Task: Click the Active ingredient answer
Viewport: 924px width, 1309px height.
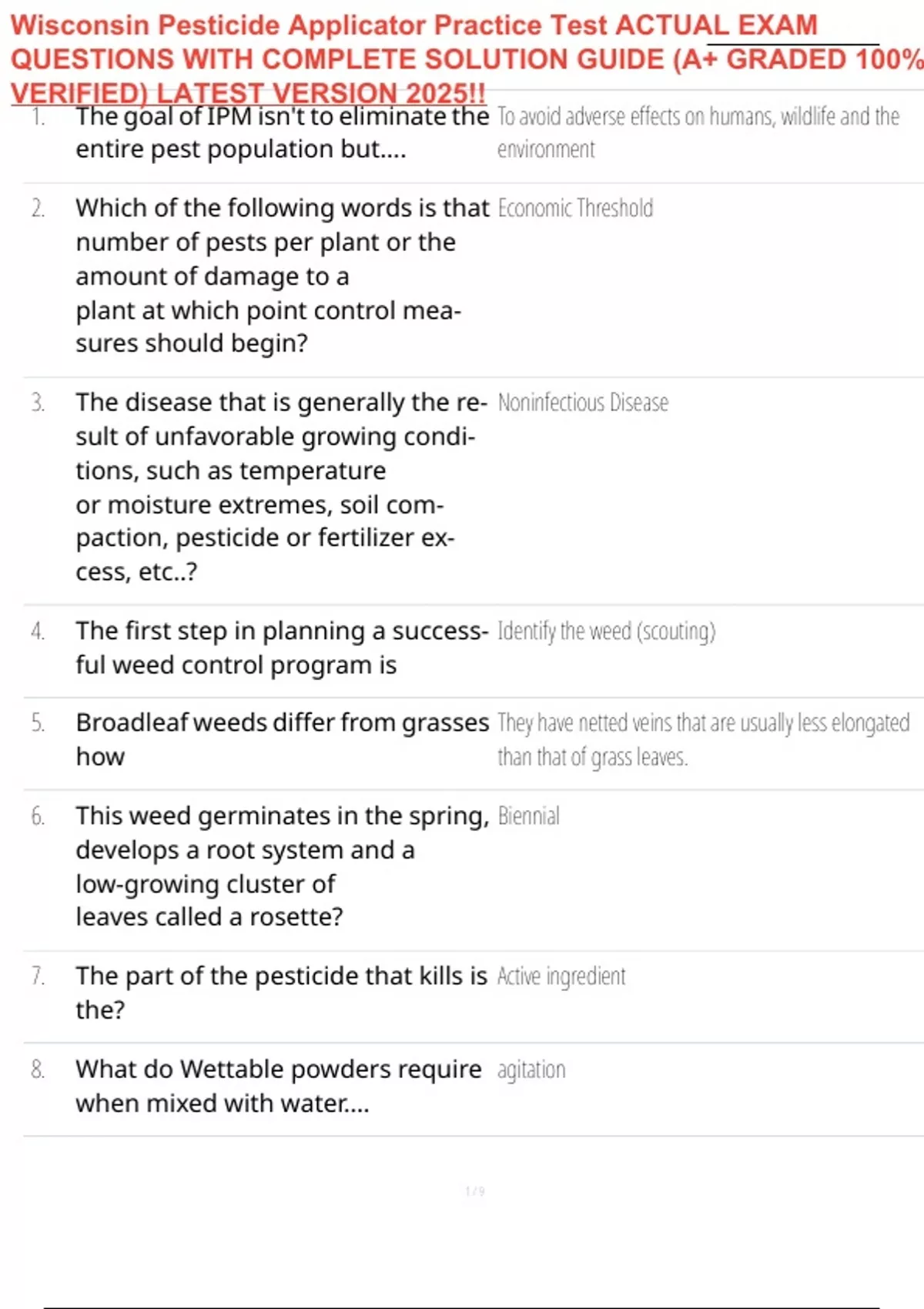Action: 561,976
